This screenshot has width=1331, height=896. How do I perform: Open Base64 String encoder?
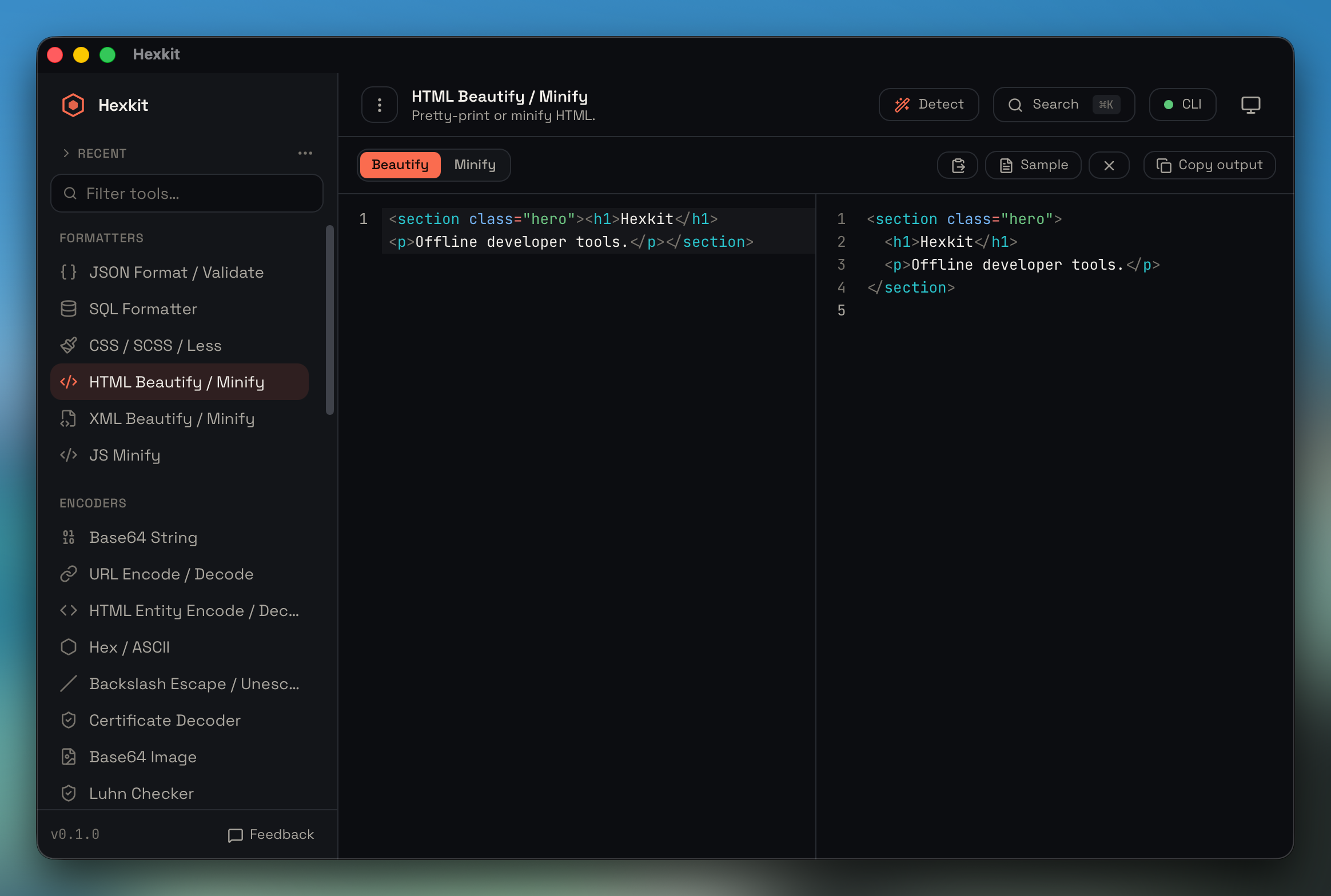(x=180, y=538)
